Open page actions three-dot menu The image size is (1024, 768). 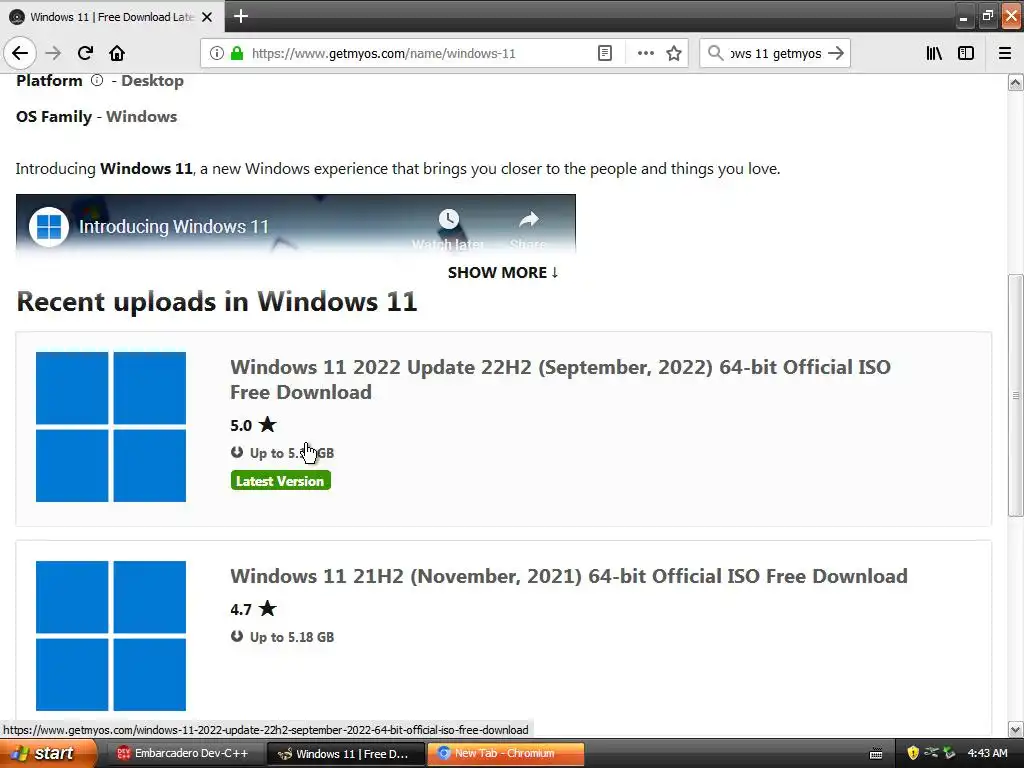click(x=645, y=53)
